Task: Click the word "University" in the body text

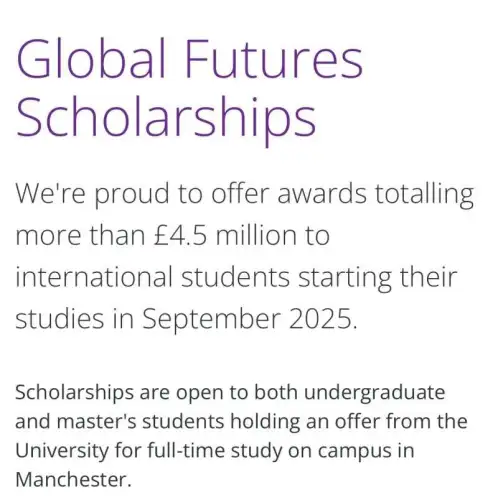Action: click(x=62, y=451)
